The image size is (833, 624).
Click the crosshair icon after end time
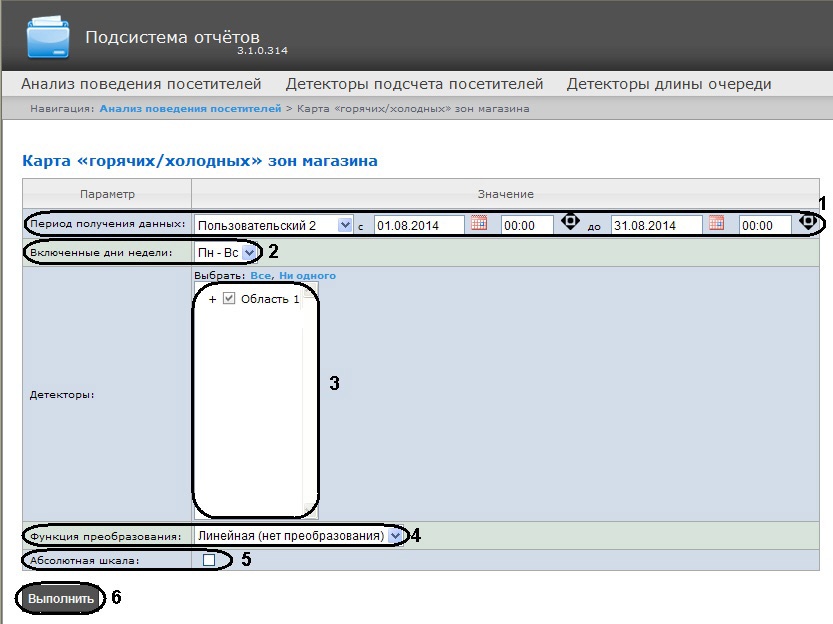[807, 222]
